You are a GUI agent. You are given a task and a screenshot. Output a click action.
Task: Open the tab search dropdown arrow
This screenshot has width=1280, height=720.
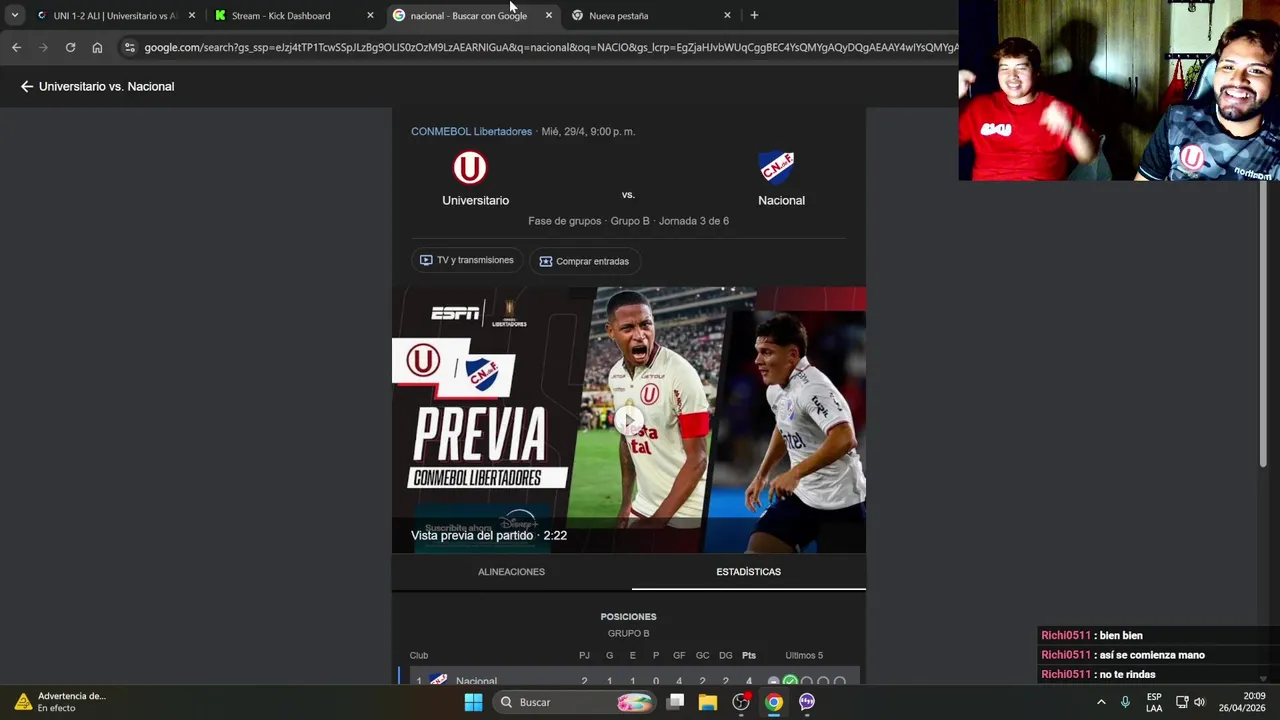pos(14,15)
